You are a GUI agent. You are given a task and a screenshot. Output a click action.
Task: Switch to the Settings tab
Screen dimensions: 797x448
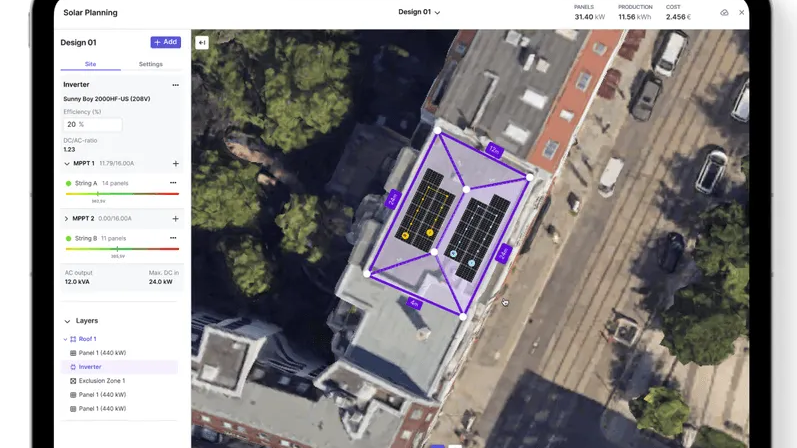point(150,64)
